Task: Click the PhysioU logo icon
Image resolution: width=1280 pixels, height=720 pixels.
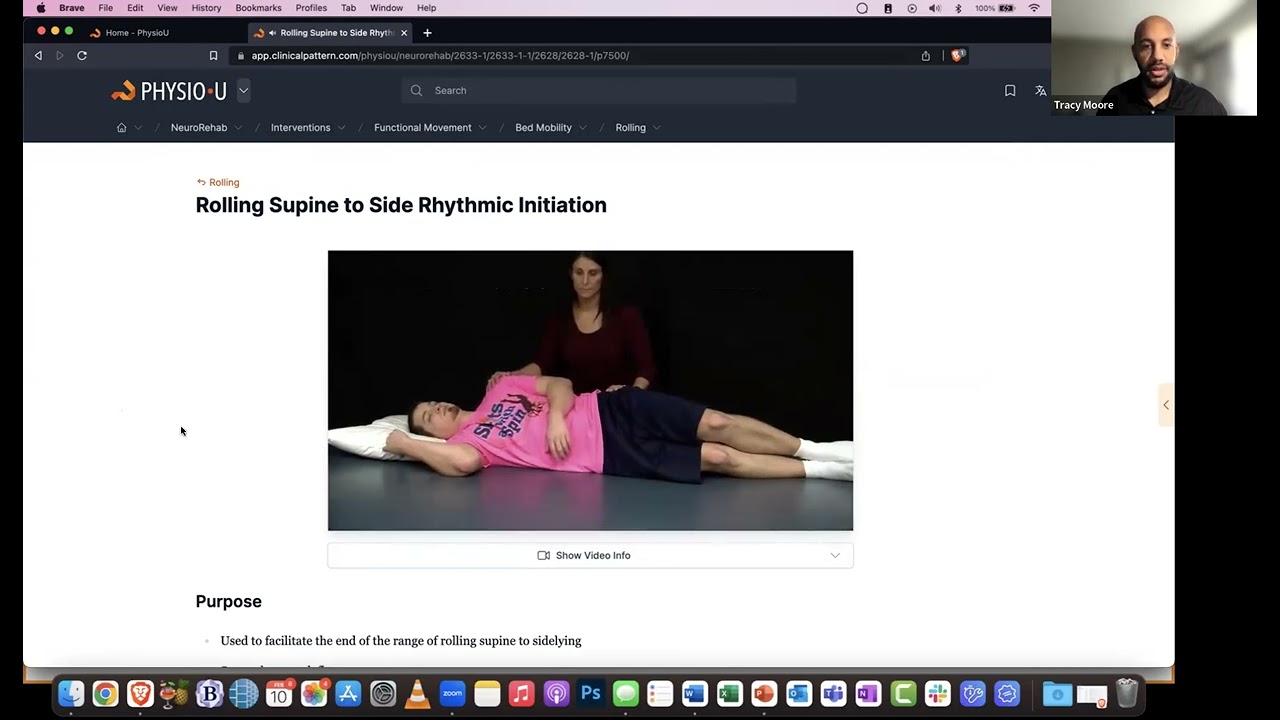Action: coord(123,90)
